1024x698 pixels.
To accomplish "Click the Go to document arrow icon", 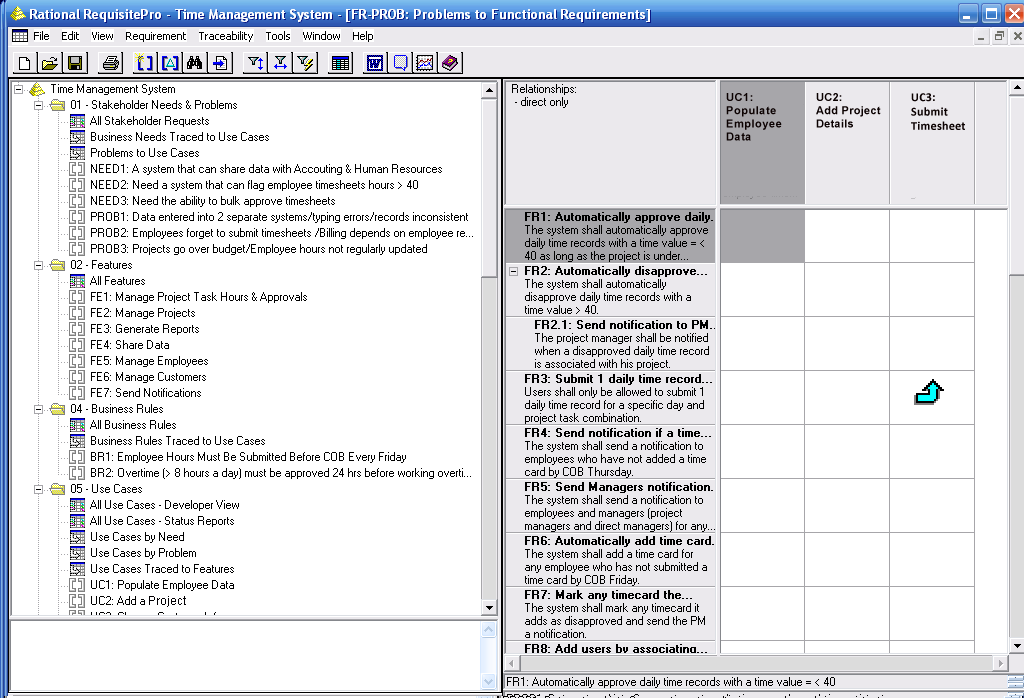I will [x=220, y=63].
